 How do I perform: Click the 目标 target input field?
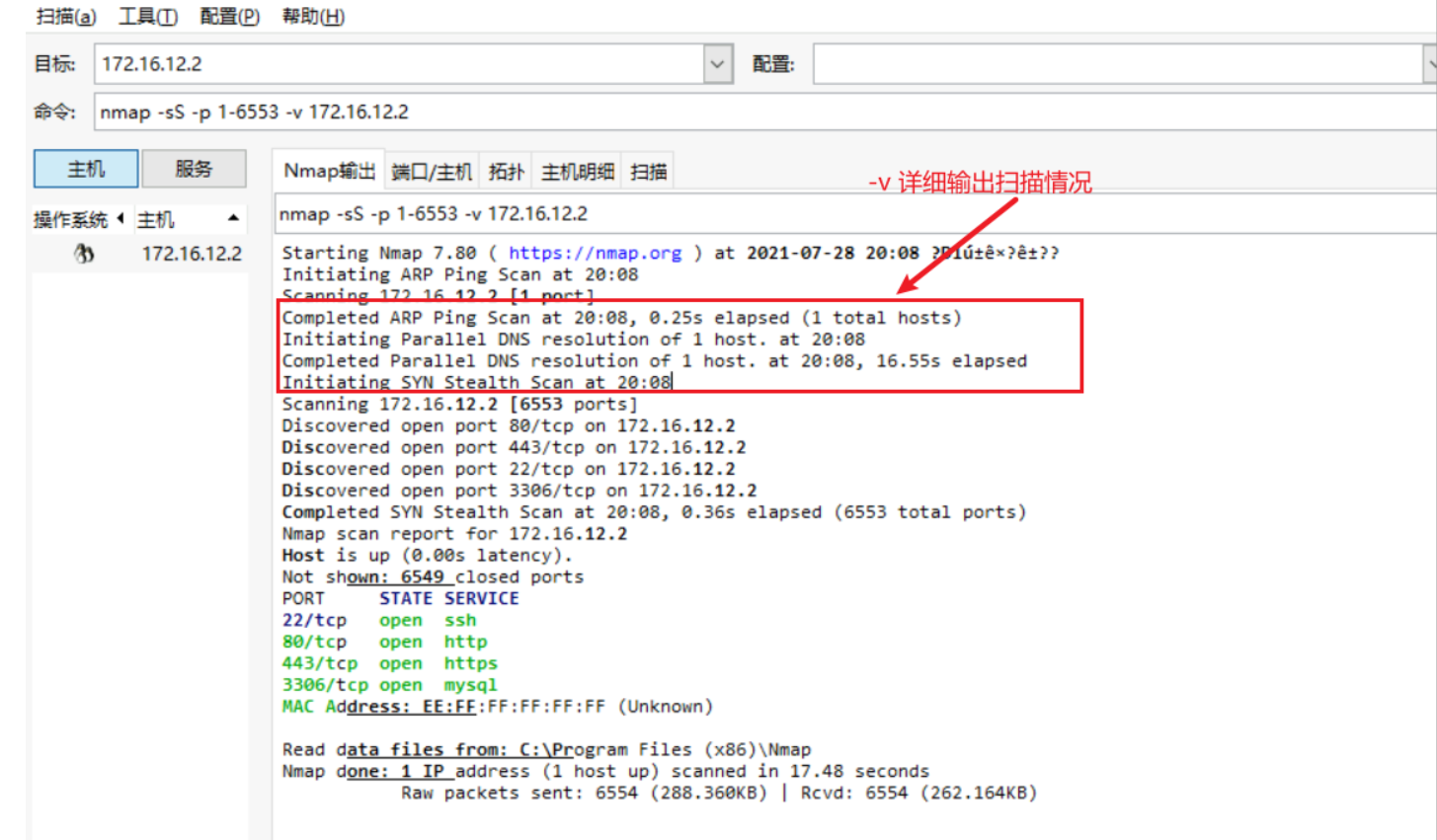tap(399, 64)
